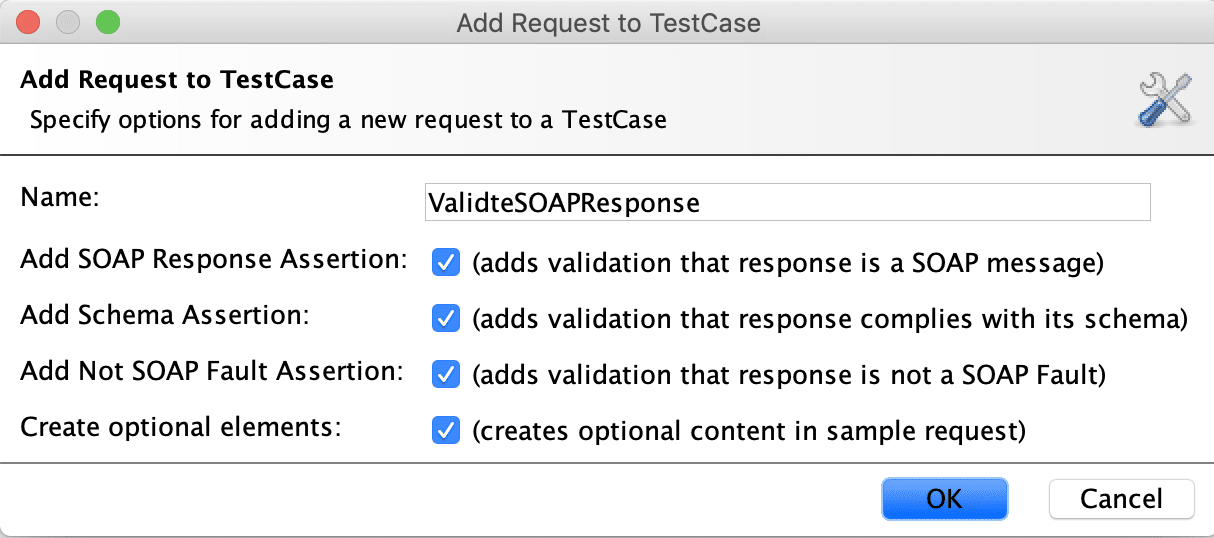Uncheck the Add SOAP Response Assertion checkbox
This screenshot has width=1214, height=538.
coord(445,262)
